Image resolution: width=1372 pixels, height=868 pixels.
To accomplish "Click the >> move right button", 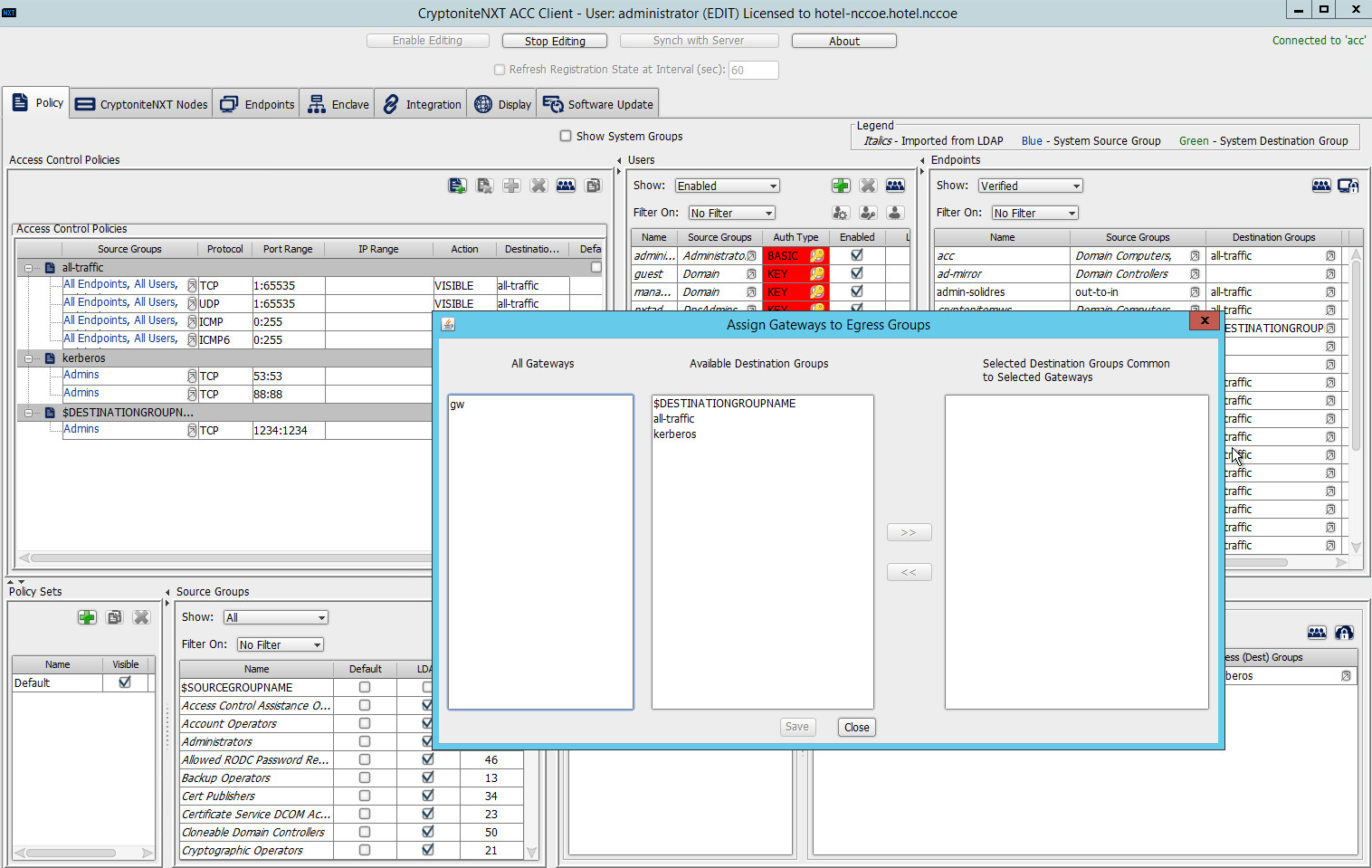I will (x=909, y=532).
